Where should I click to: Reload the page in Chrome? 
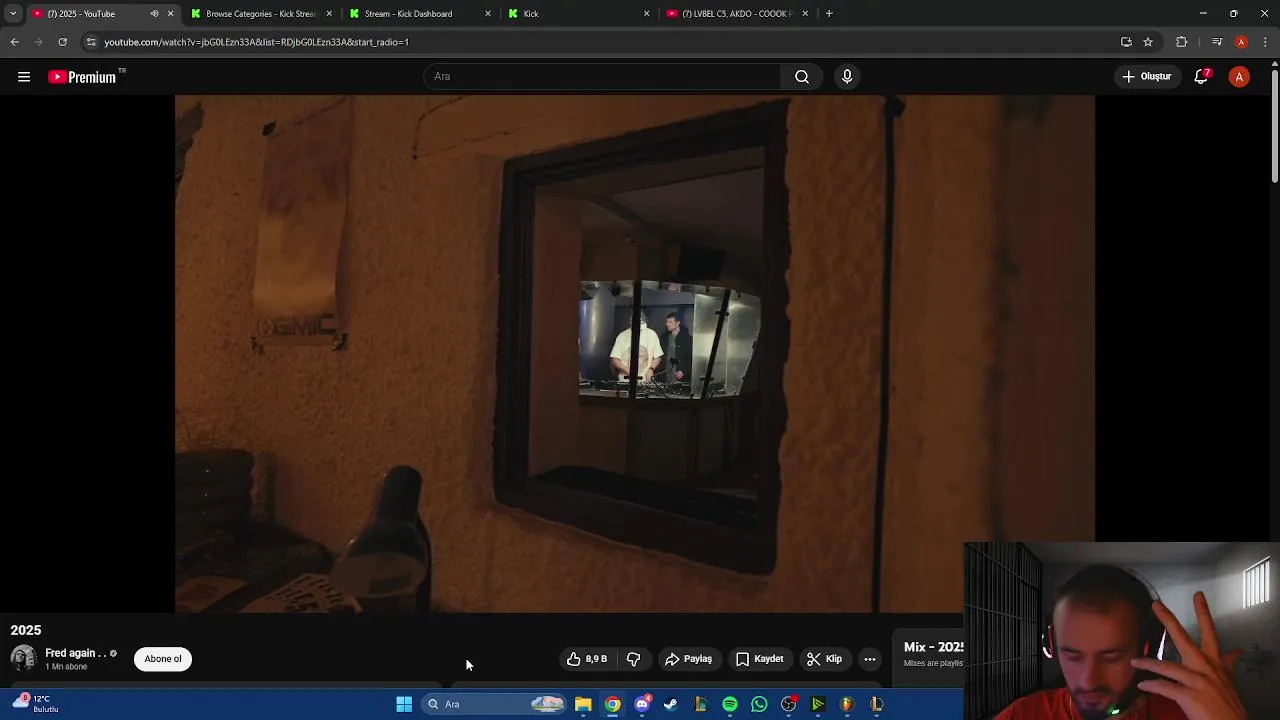pos(62,42)
